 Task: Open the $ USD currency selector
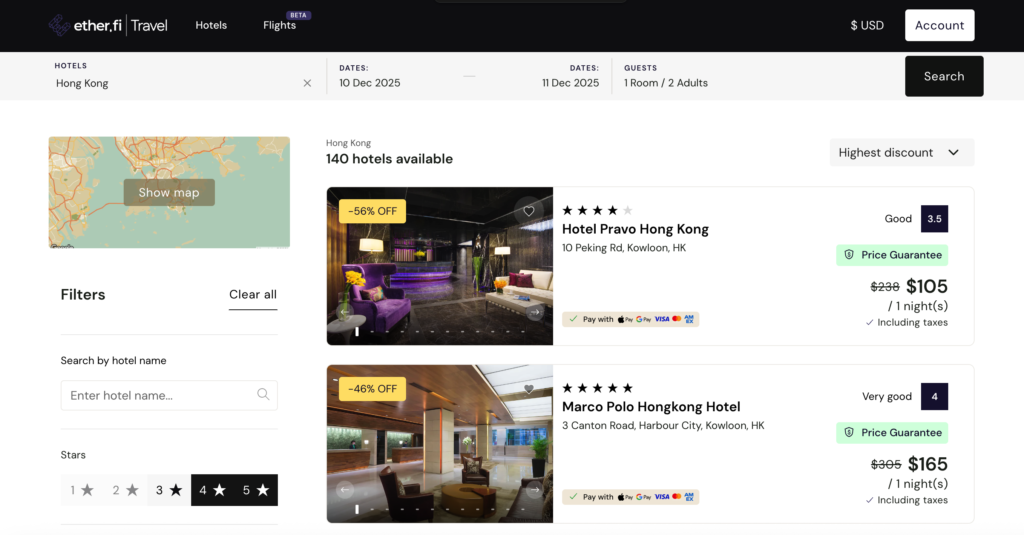point(867,25)
